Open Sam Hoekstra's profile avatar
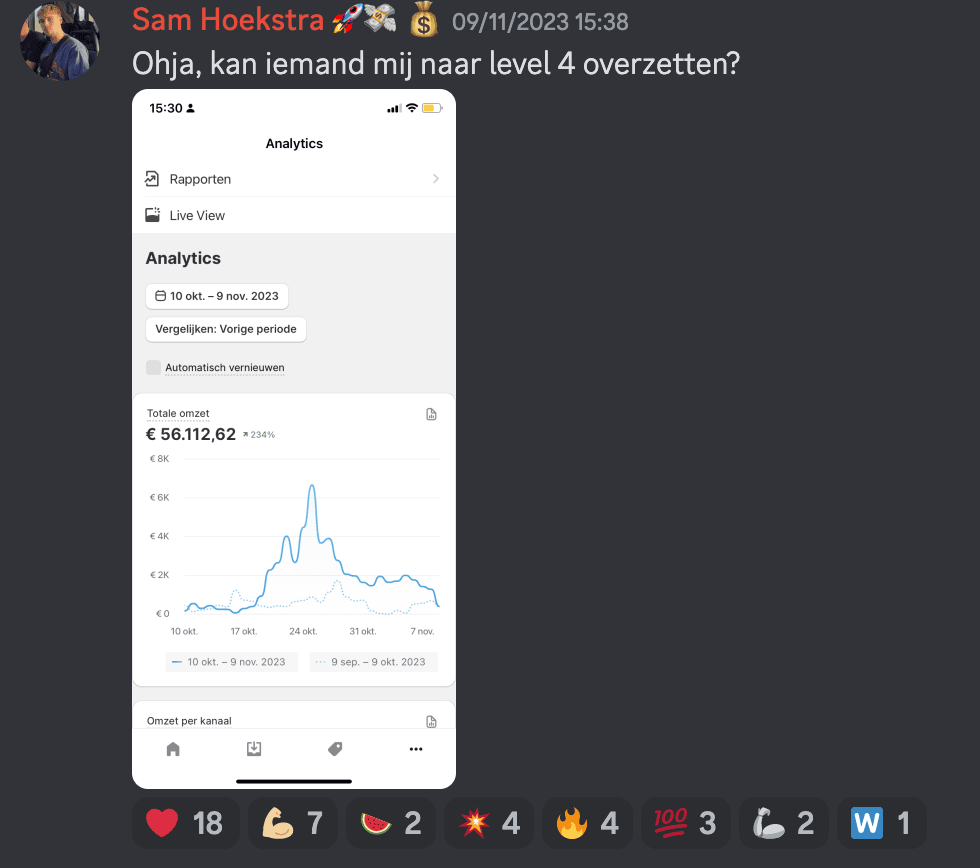 point(59,41)
